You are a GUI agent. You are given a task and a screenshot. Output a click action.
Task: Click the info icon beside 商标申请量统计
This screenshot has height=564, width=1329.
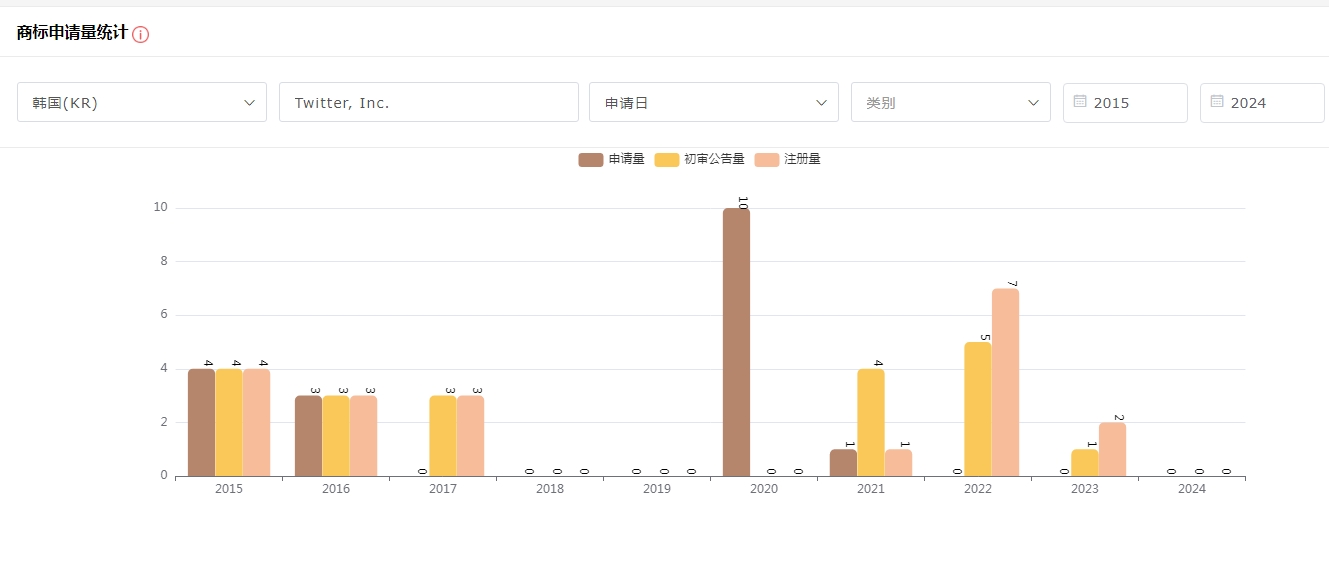141,34
